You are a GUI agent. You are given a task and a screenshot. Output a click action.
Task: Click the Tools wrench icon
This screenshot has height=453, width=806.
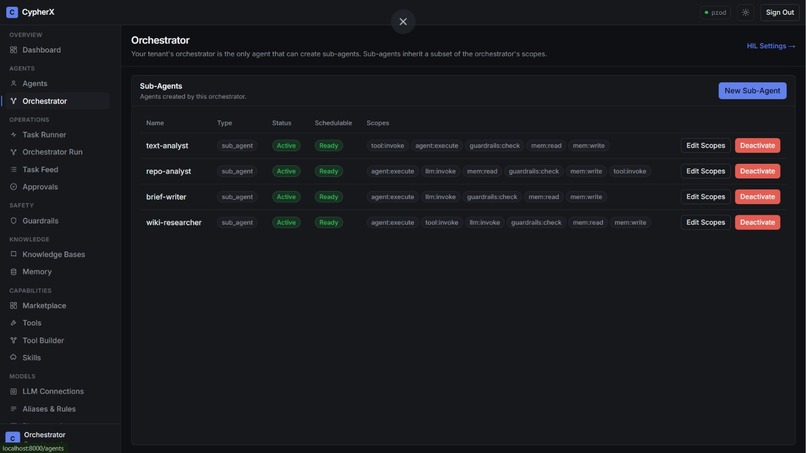pos(13,323)
